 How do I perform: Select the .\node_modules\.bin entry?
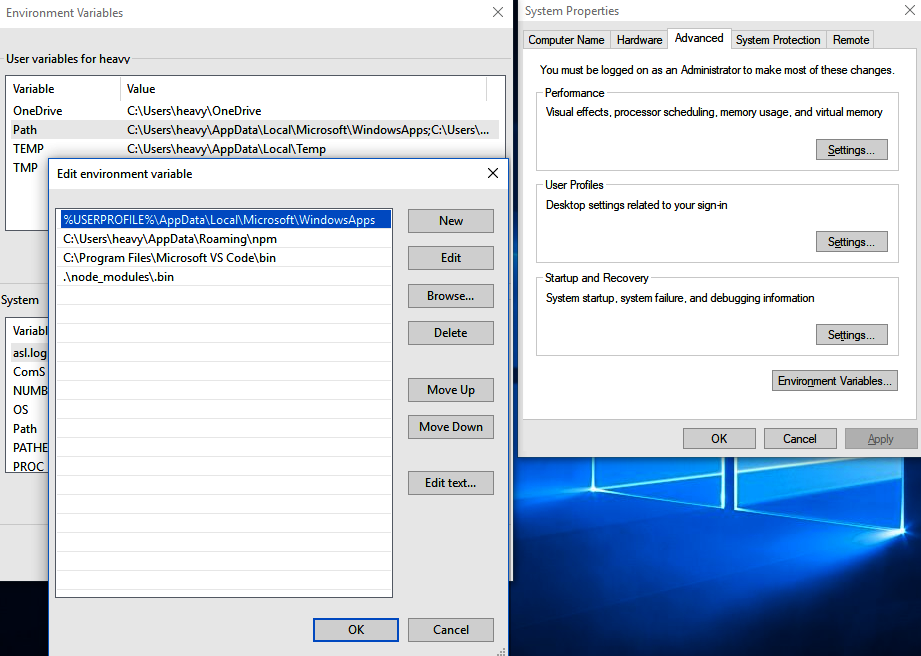pyautogui.click(x=118, y=277)
